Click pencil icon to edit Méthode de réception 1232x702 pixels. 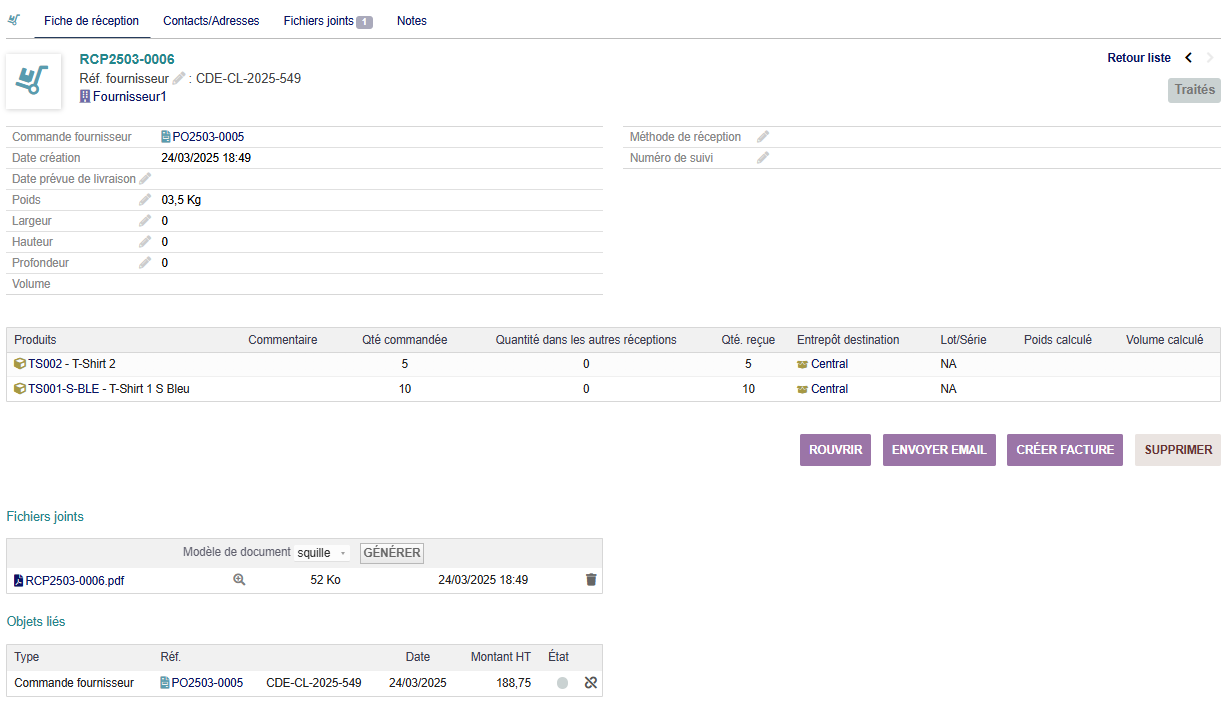tap(763, 137)
